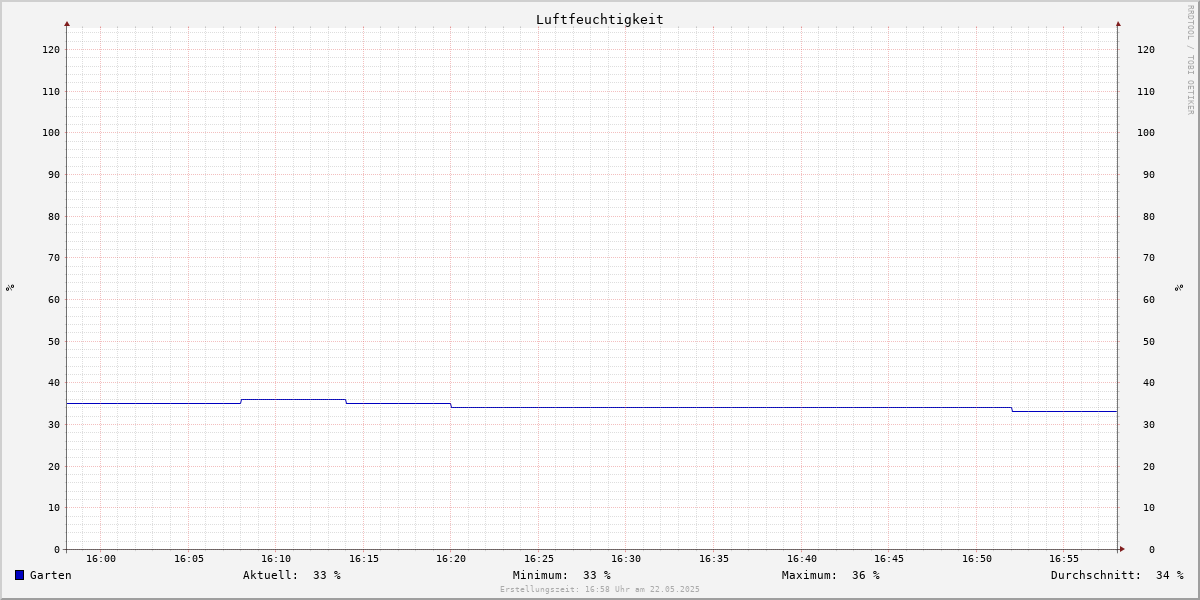Click the Luftfeuchtigkeit chart title
This screenshot has width=1200, height=600.
coord(600,19)
